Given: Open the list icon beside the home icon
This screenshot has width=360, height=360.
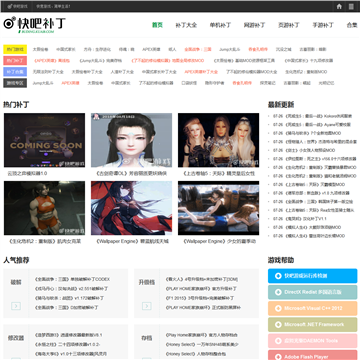Looking at the screenshot, I should (x=351, y=6).
